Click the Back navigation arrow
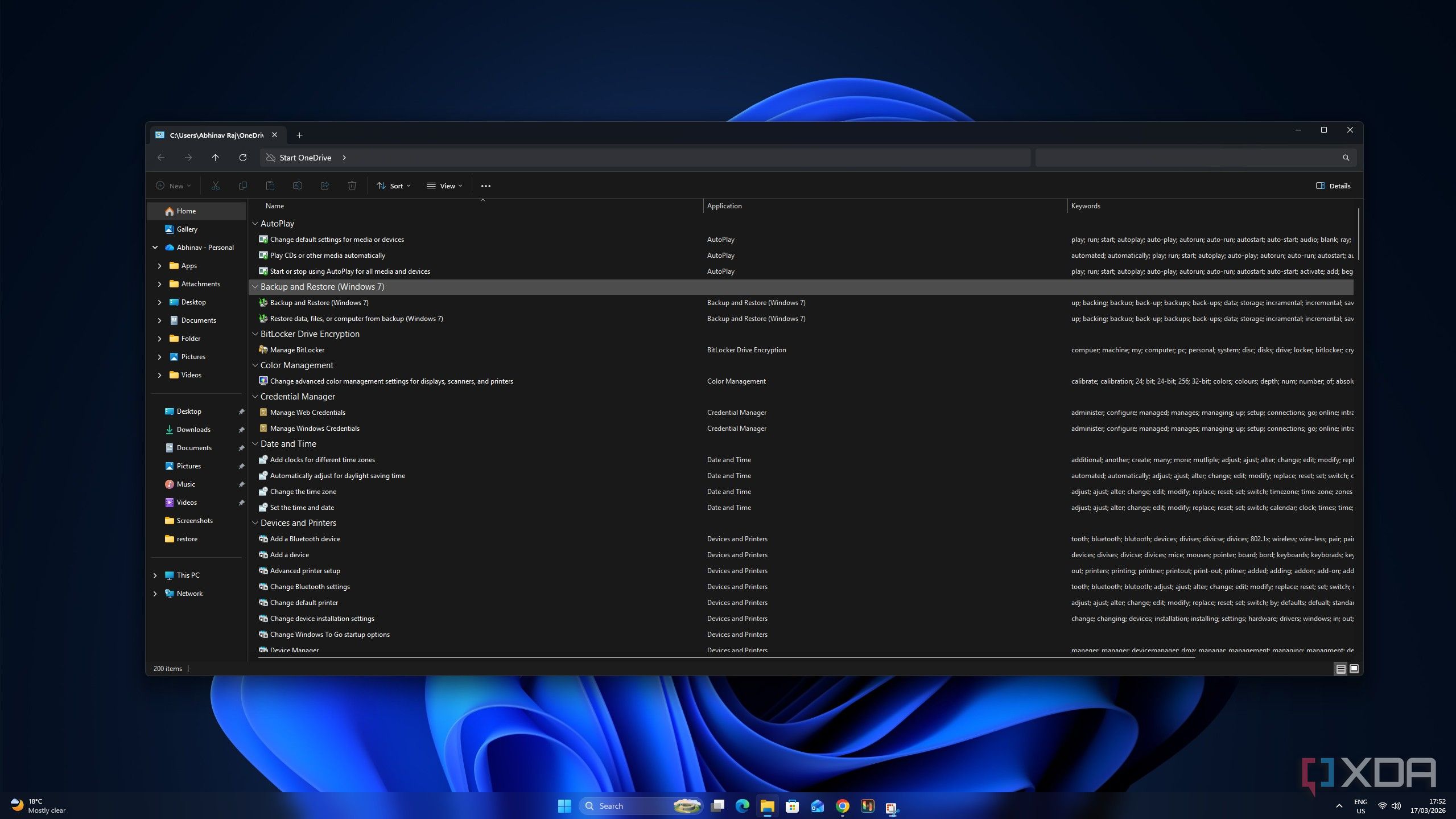This screenshot has height=819, width=1456. click(x=161, y=158)
